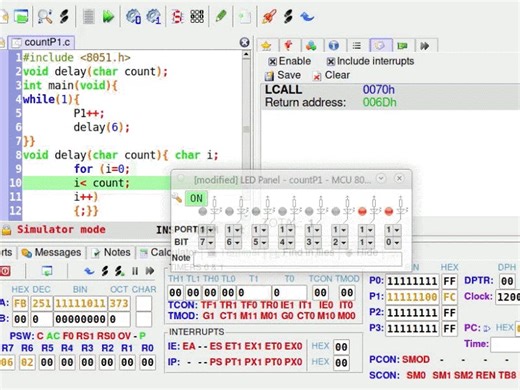520x390 pixels.
Task: Click the lit red LED above BIT 0
Action: point(389,211)
